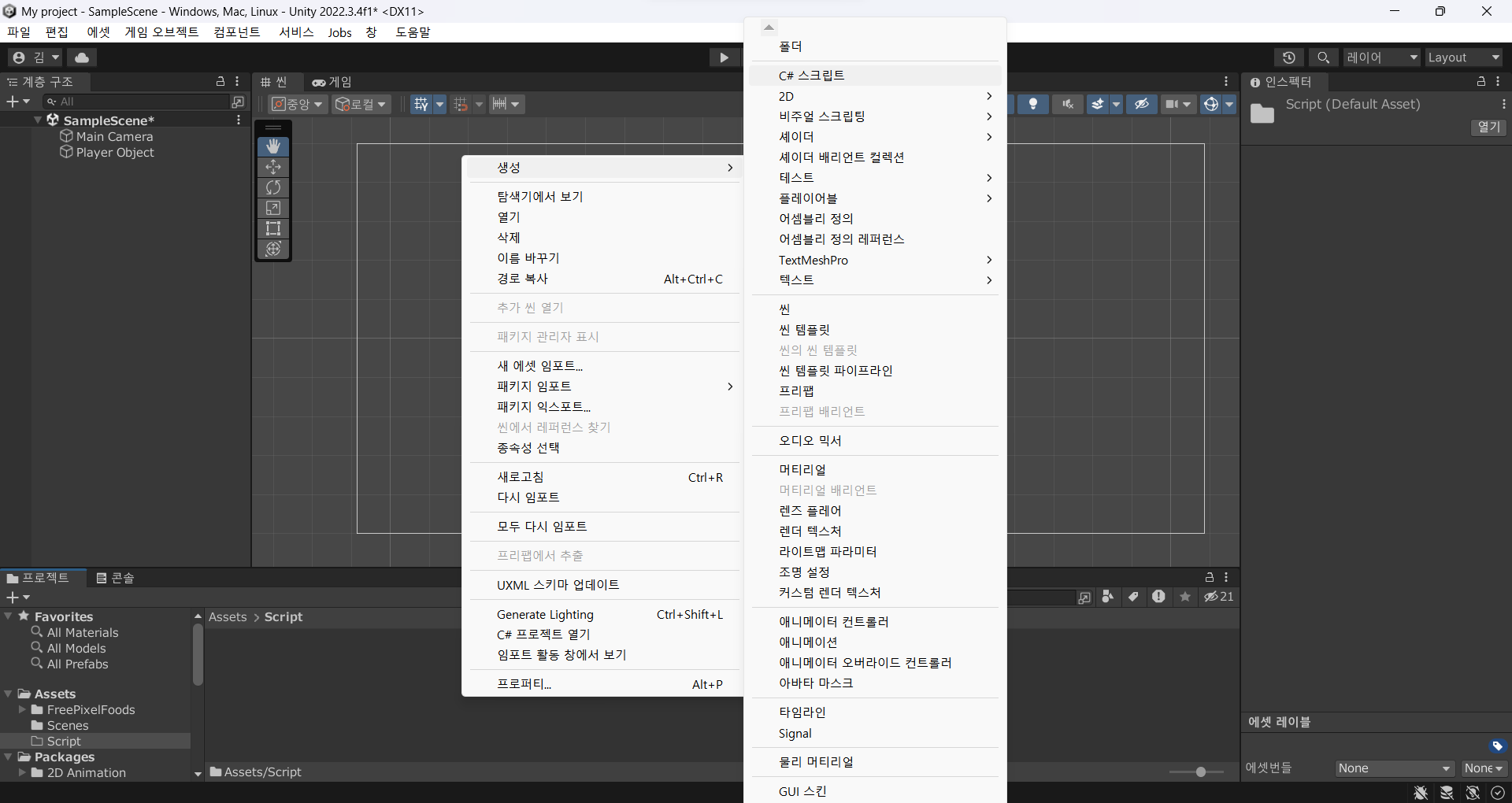Click the cache server status icon
The image size is (1512, 803).
[x=1447, y=793]
